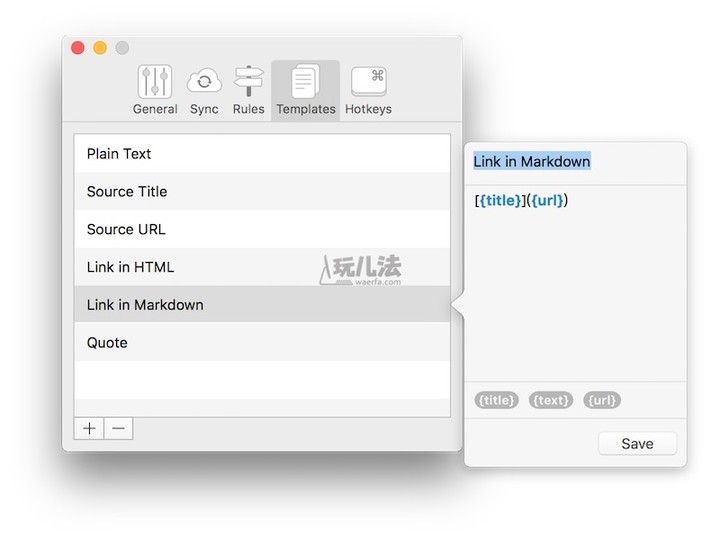The image size is (720, 540).
Task: Close the preferences window with red button
Action: pyautogui.click(x=78, y=48)
